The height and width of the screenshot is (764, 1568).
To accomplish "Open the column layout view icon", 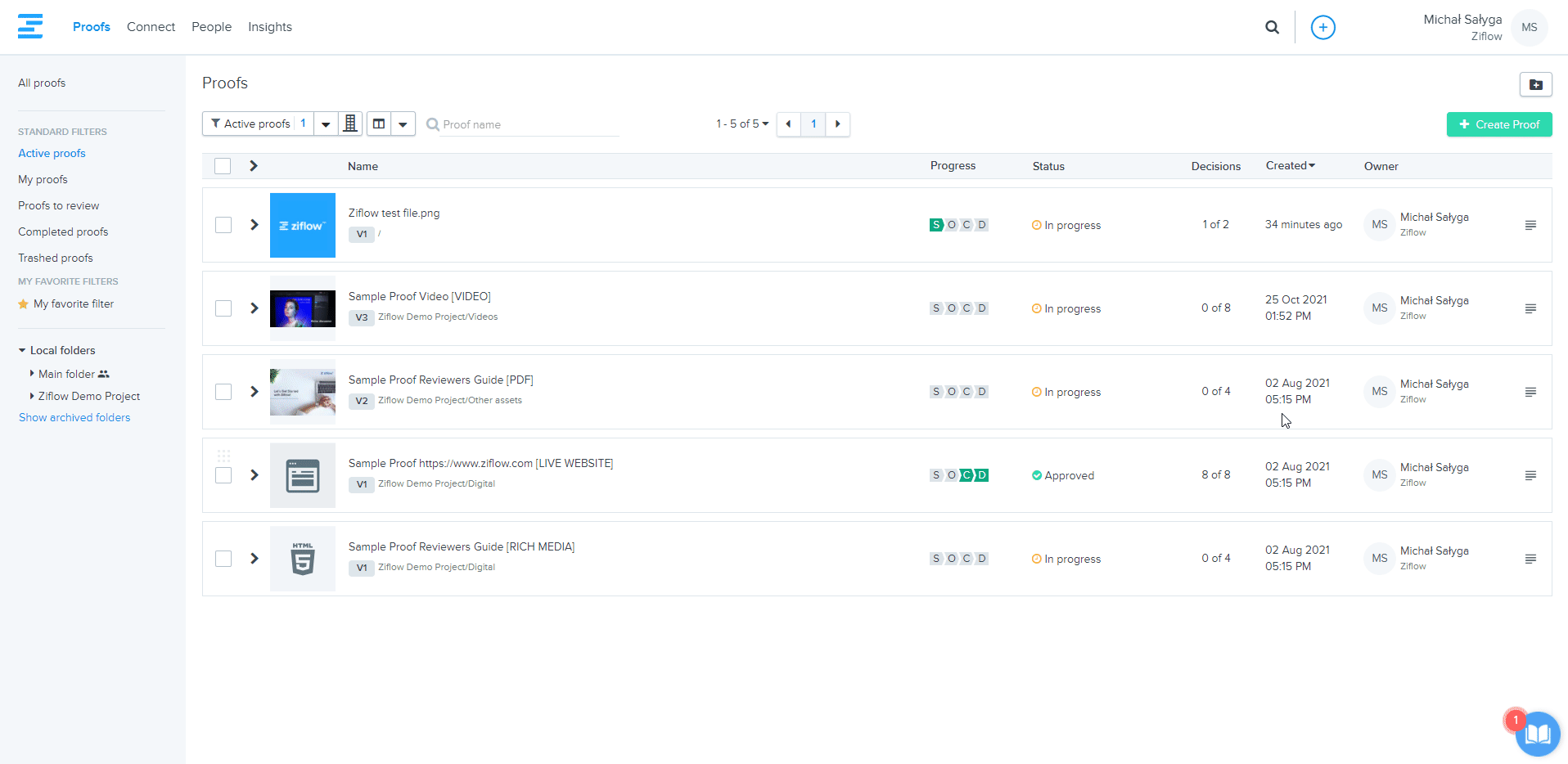I will click(x=379, y=124).
